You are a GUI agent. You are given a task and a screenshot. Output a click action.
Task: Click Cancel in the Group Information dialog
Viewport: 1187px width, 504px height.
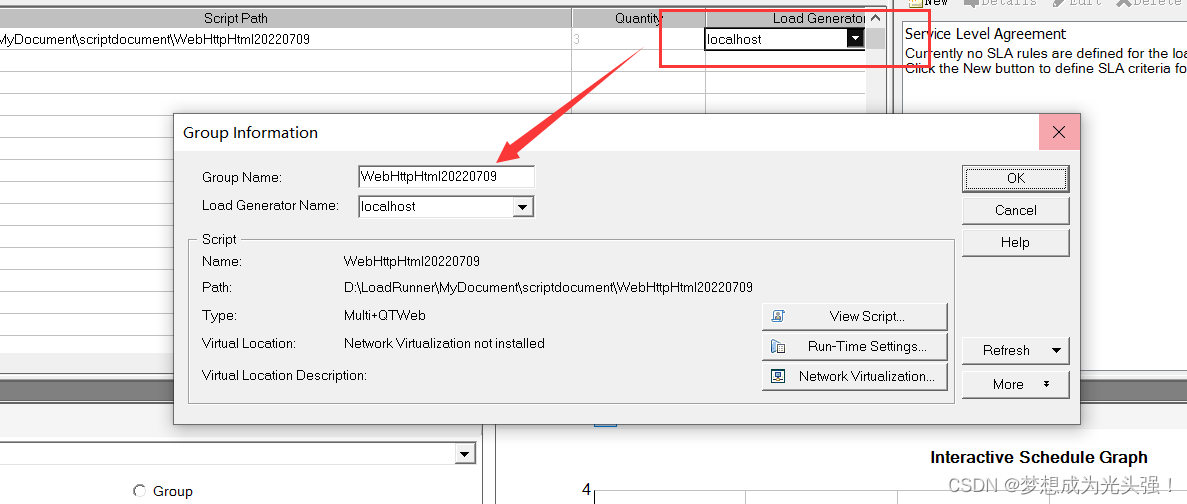(x=1015, y=210)
